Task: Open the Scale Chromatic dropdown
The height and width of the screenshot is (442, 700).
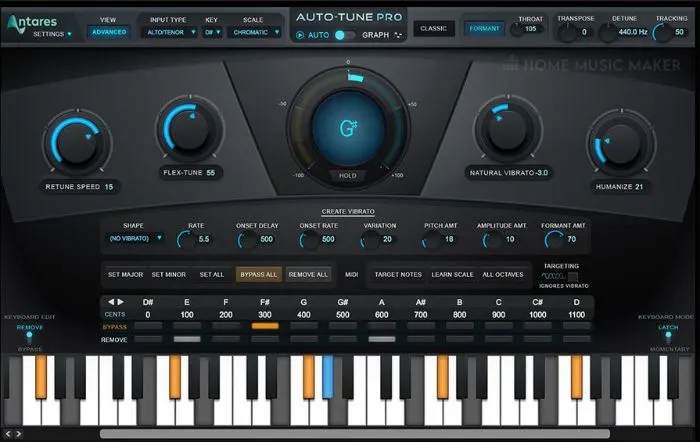Action: 255,32
